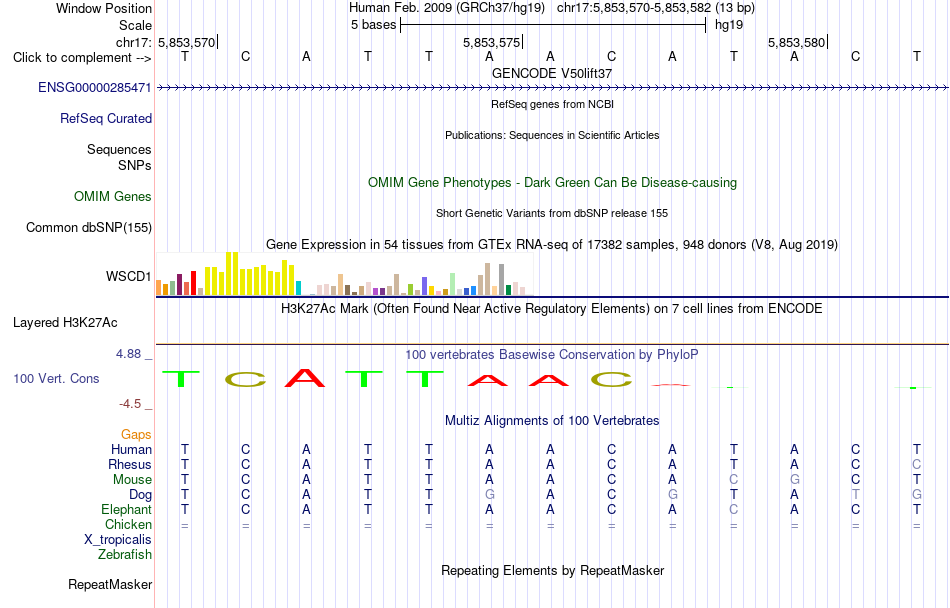Click the Scale label in the ruler
The image size is (950, 608).
(135, 25)
